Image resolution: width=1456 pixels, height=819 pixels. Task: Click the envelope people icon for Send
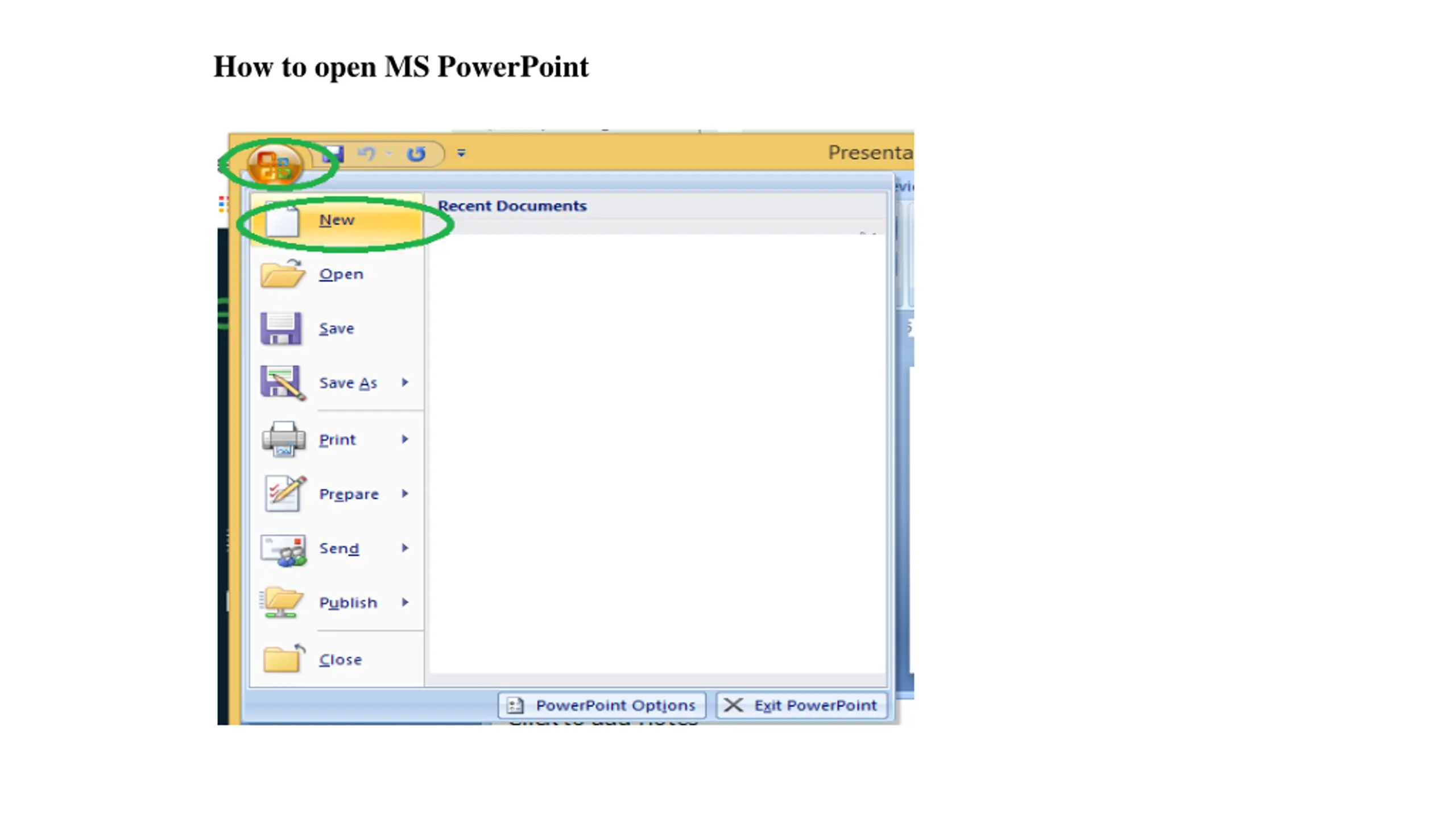point(283,549)
